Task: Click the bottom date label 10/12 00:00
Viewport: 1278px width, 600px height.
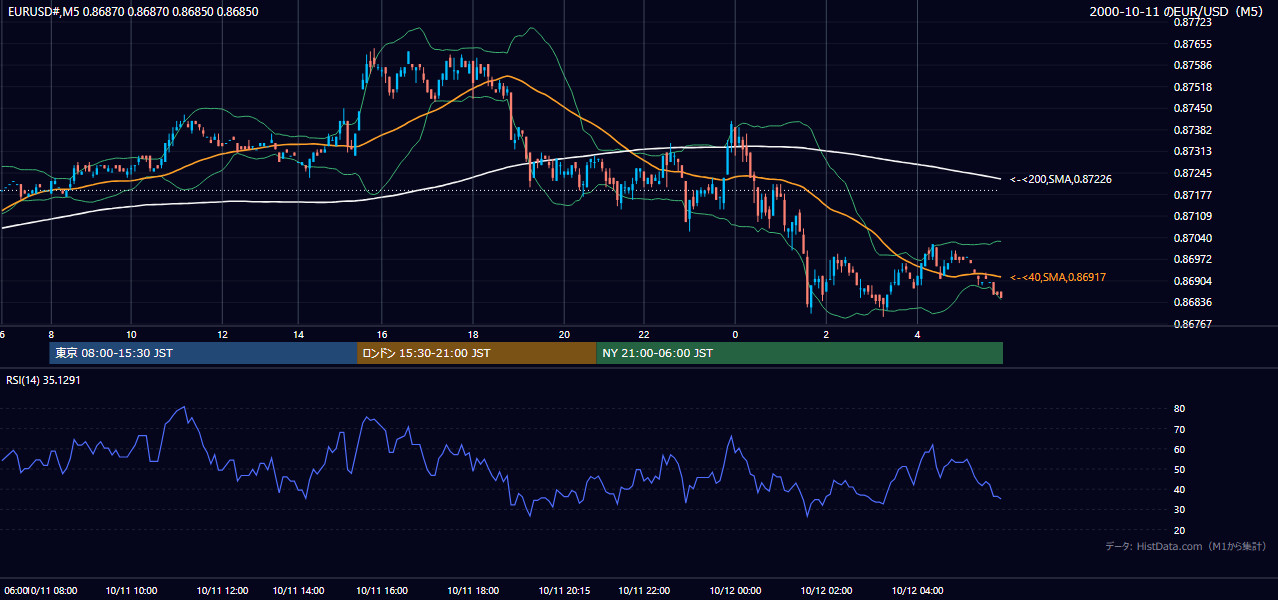Action: click(x=735, y=590)
